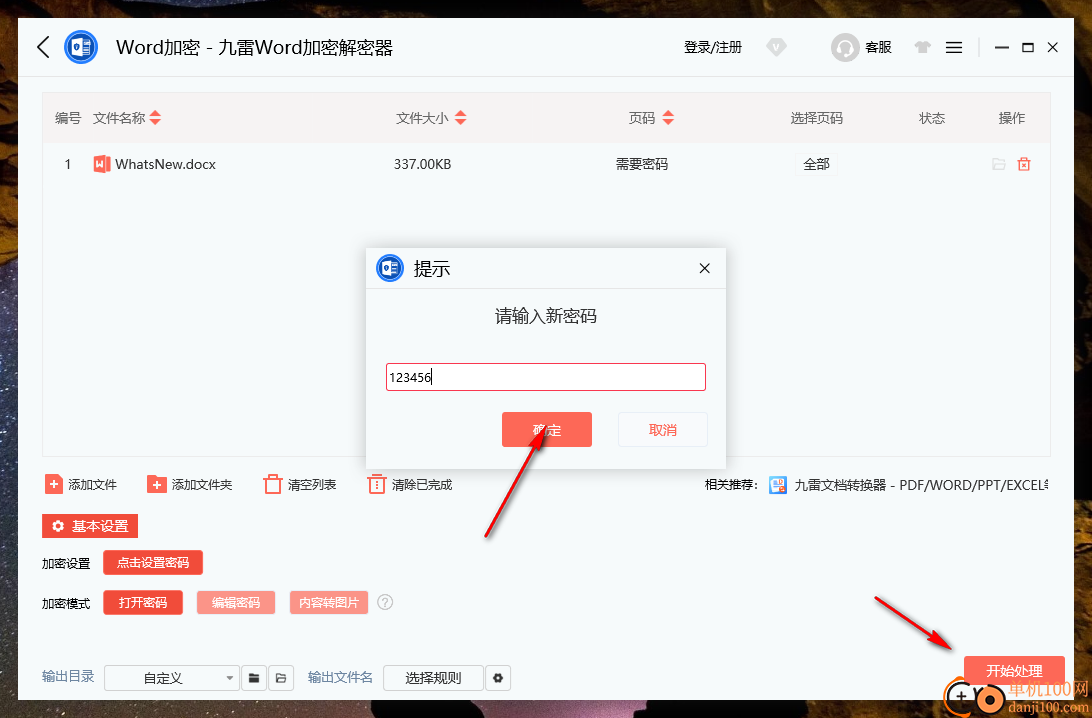Delete WhatsNew.docx from the list
1092x718 pixels.
click(x=1024, y=164)
